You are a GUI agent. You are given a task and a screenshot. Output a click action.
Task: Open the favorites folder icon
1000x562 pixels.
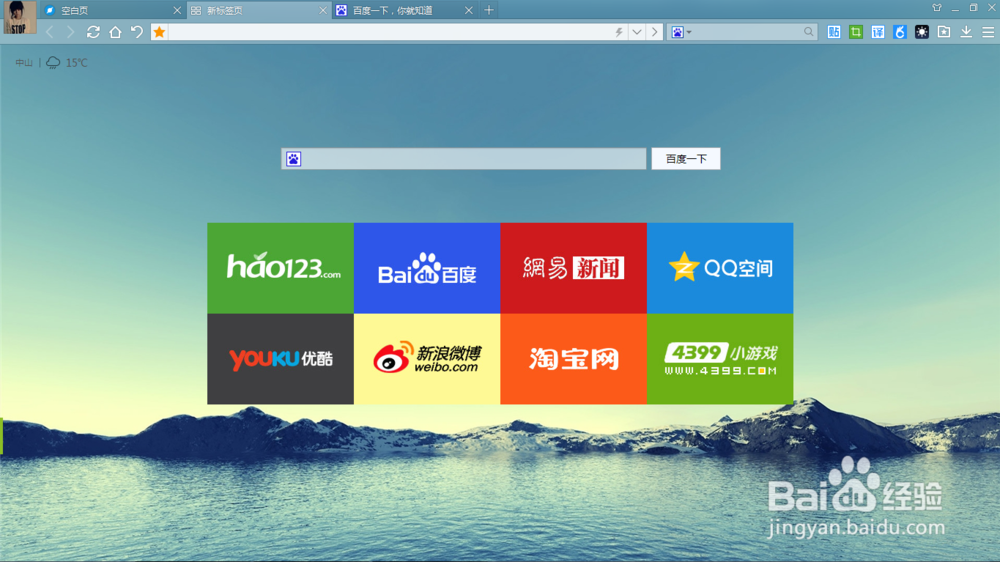pyautogui.click(x=944, y=32)
